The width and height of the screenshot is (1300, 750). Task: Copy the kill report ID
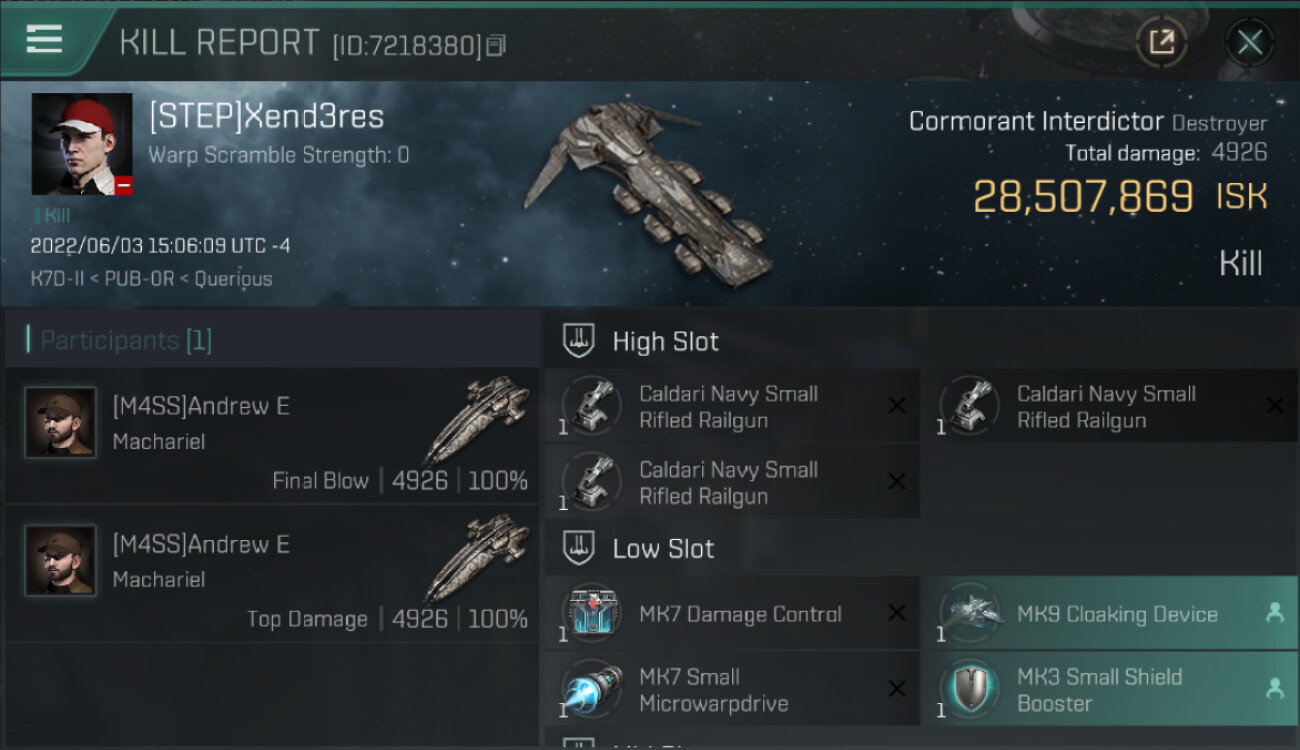click(497, 45)
